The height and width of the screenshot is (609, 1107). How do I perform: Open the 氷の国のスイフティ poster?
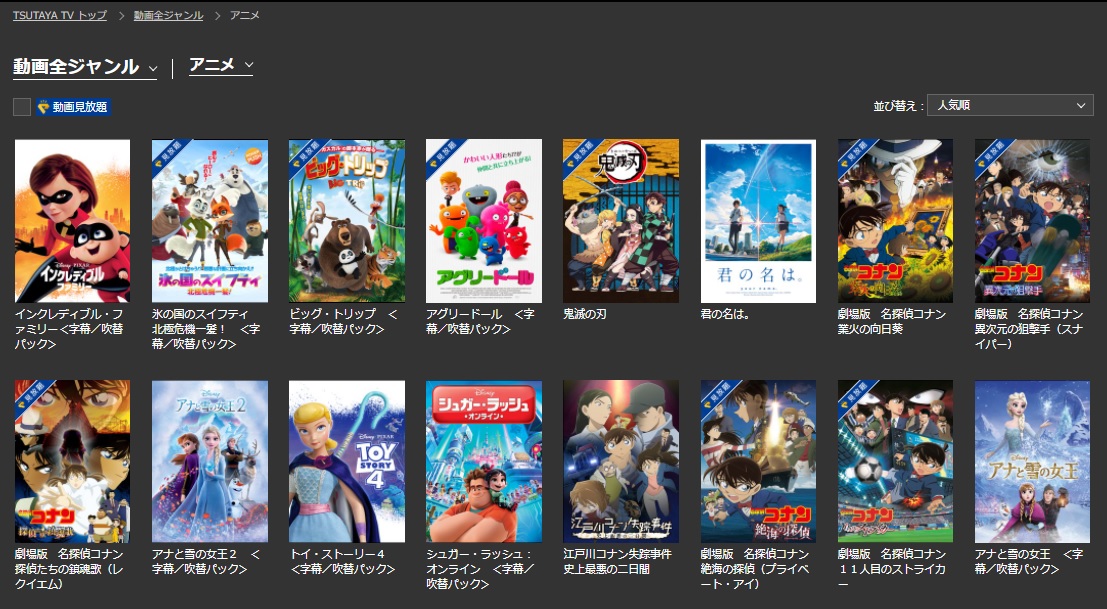[210, 221]
